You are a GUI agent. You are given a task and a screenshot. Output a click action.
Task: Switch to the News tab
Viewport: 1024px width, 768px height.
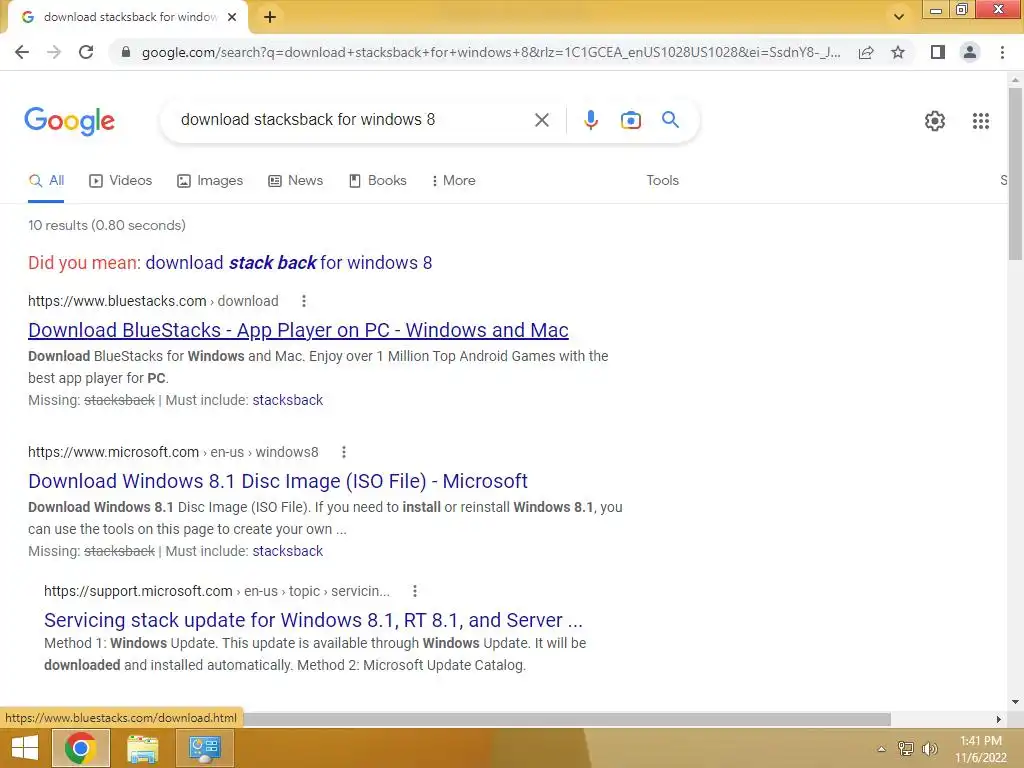point(295,181)
